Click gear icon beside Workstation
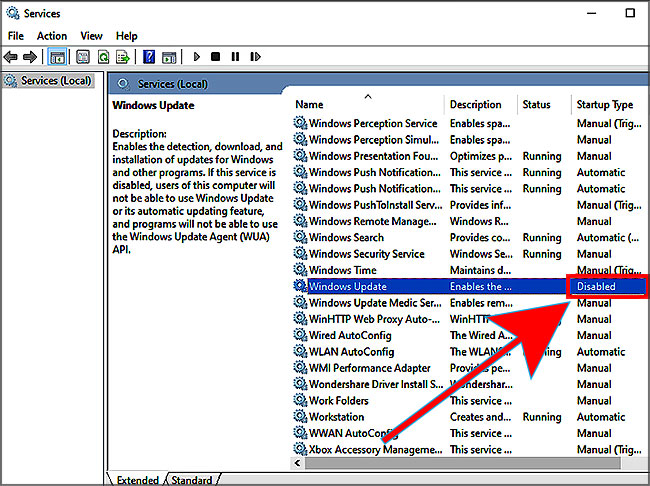 pos(300,417)
